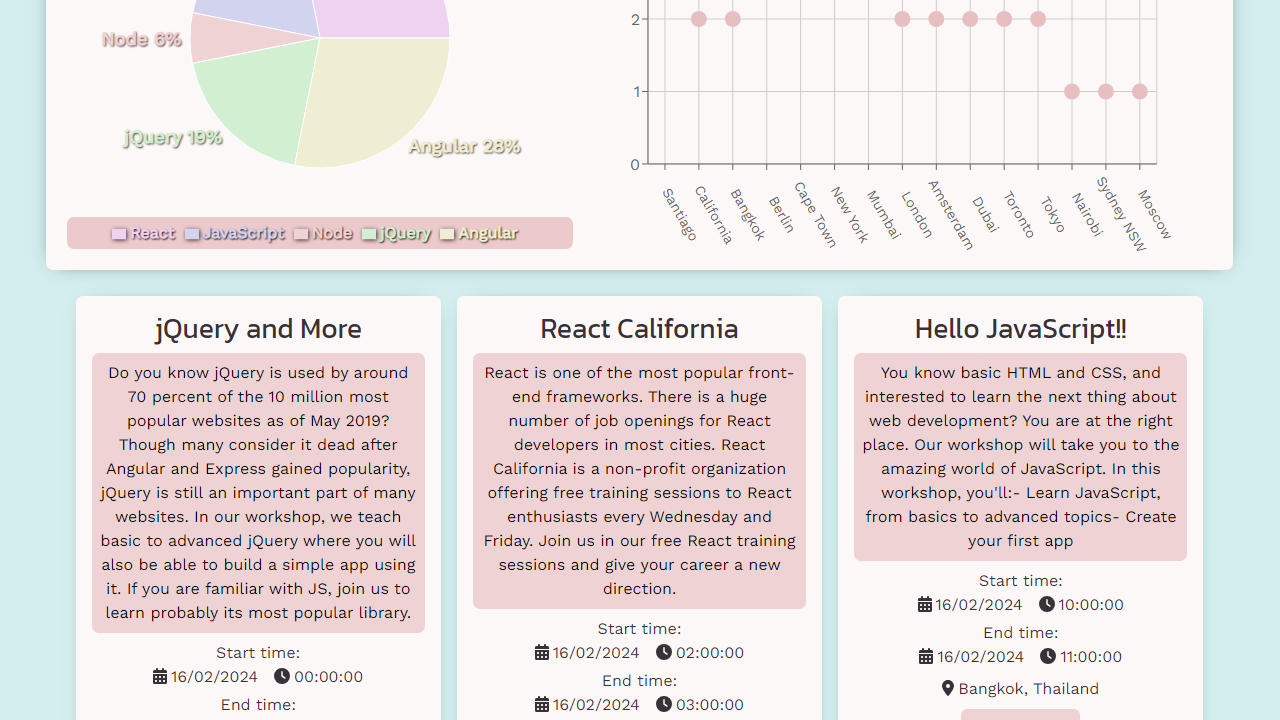Click the Cape Town axis label
This screenshot has height=720, width=1280.
coord(815,214)
